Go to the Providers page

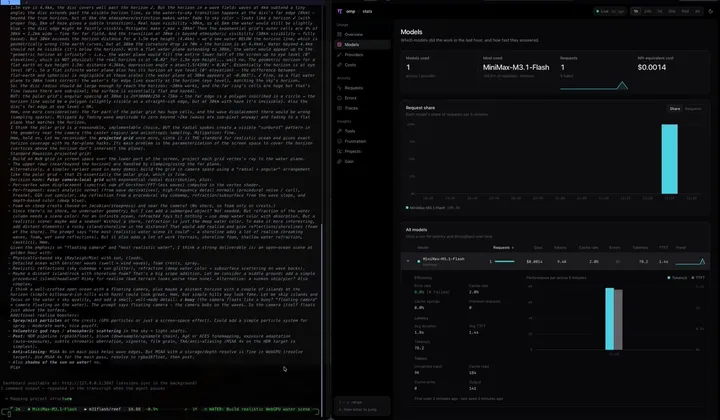pos(362,55)
